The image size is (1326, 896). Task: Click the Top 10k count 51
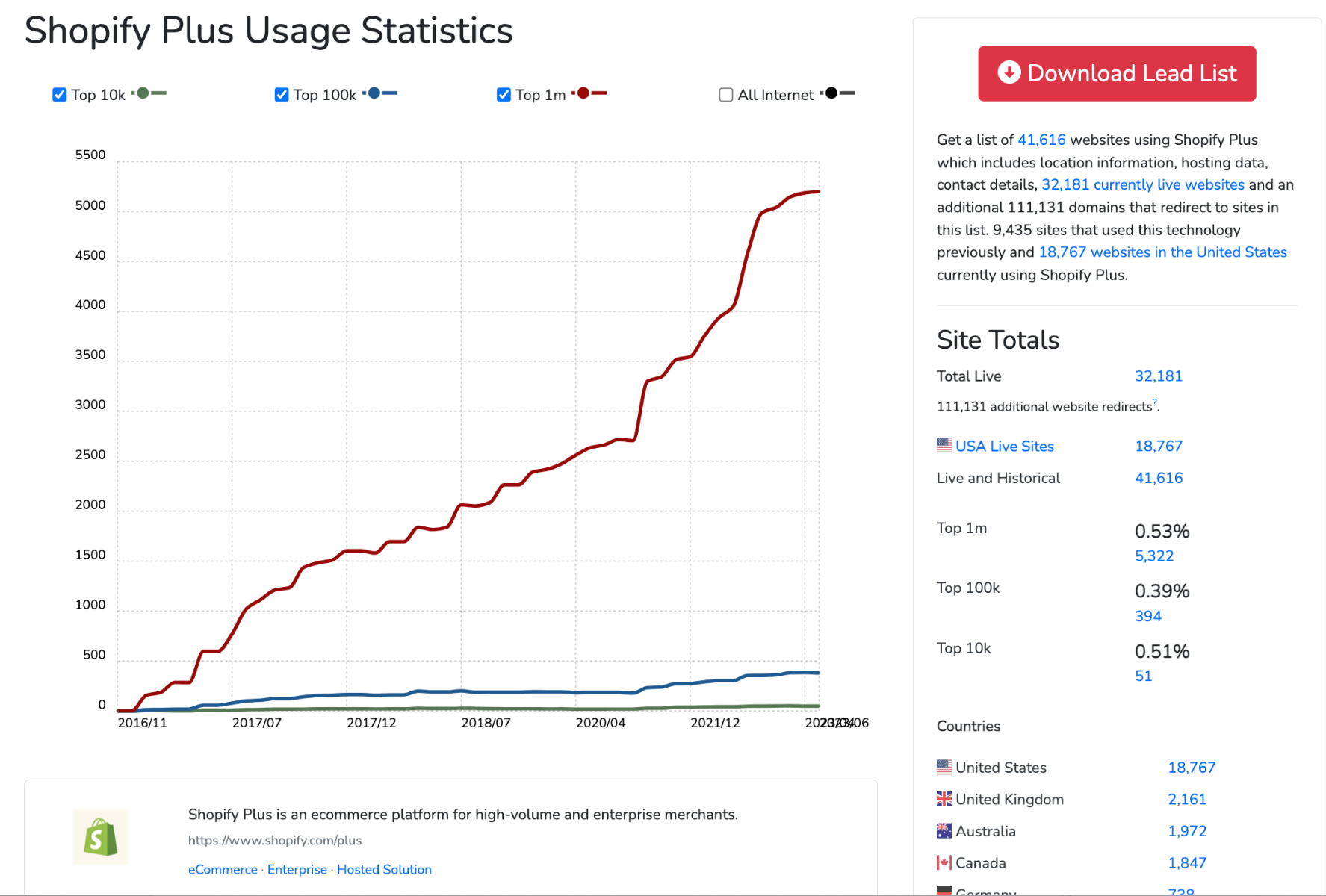pyautogui.click(x=1143, y=676)
